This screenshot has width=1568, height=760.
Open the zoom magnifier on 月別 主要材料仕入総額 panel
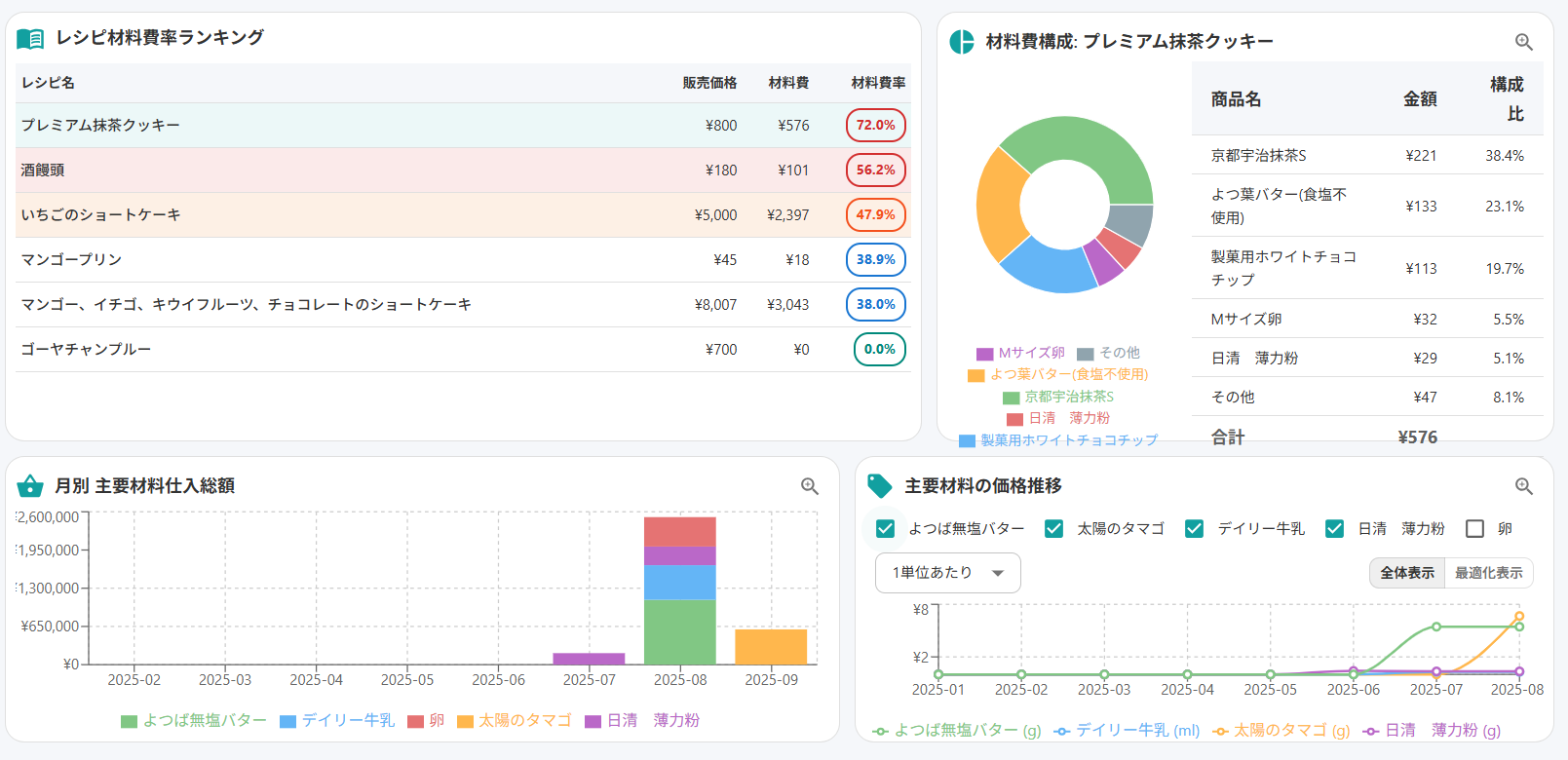pos(810,486)
